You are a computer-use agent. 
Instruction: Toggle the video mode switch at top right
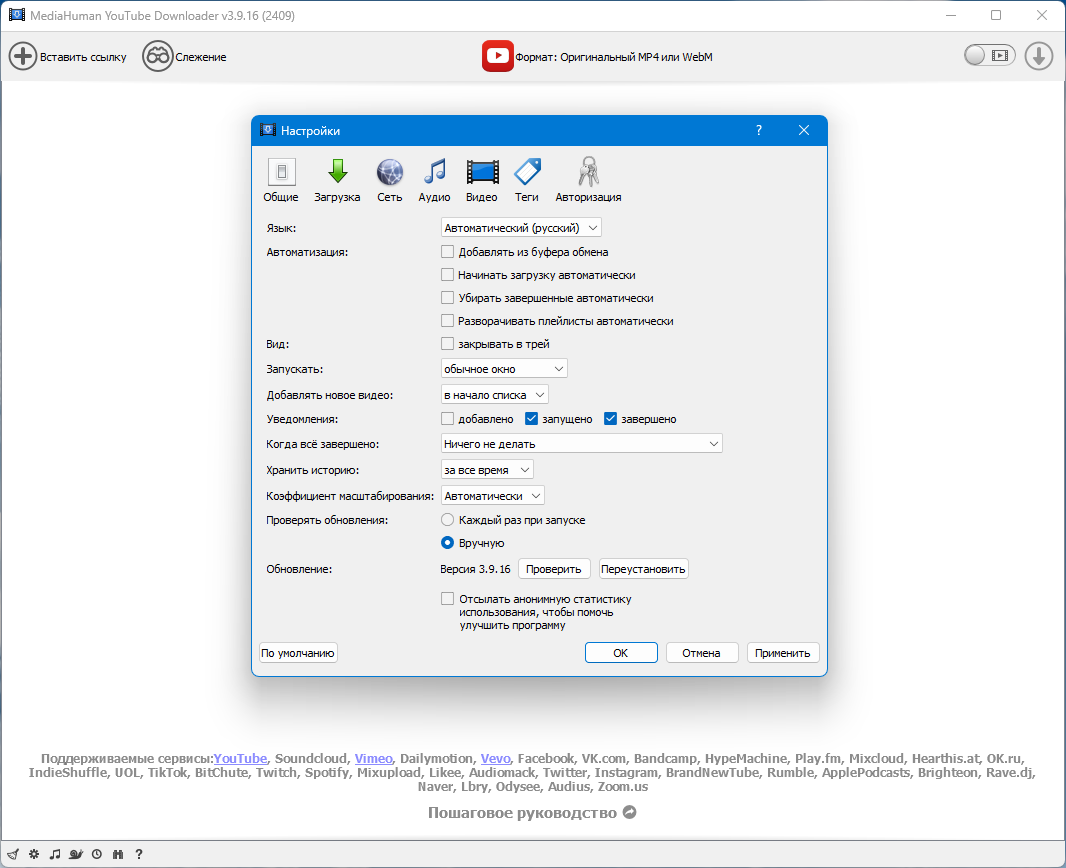pyautogui.click(x=989, y=56)
